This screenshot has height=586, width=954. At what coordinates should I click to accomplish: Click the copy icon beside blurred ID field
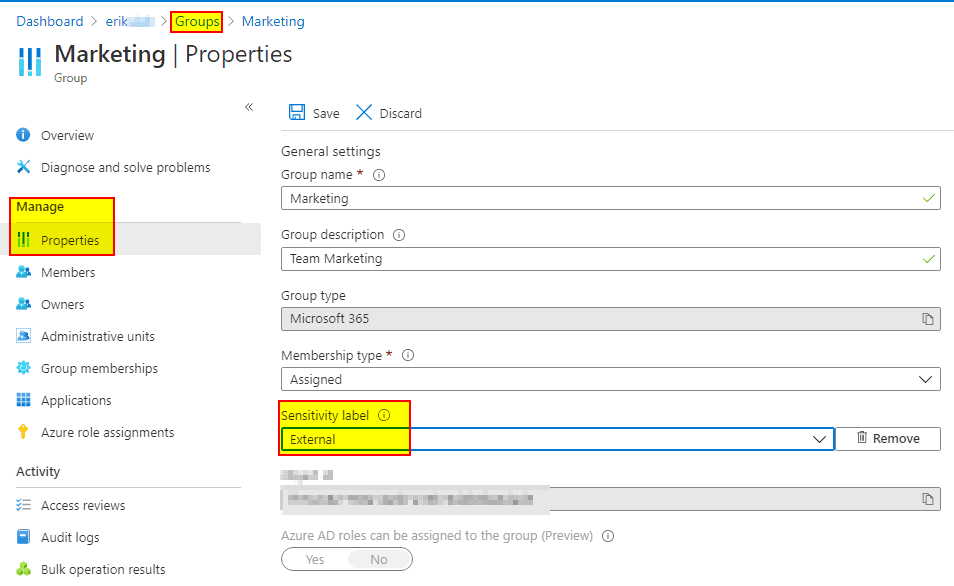point(927,499)
